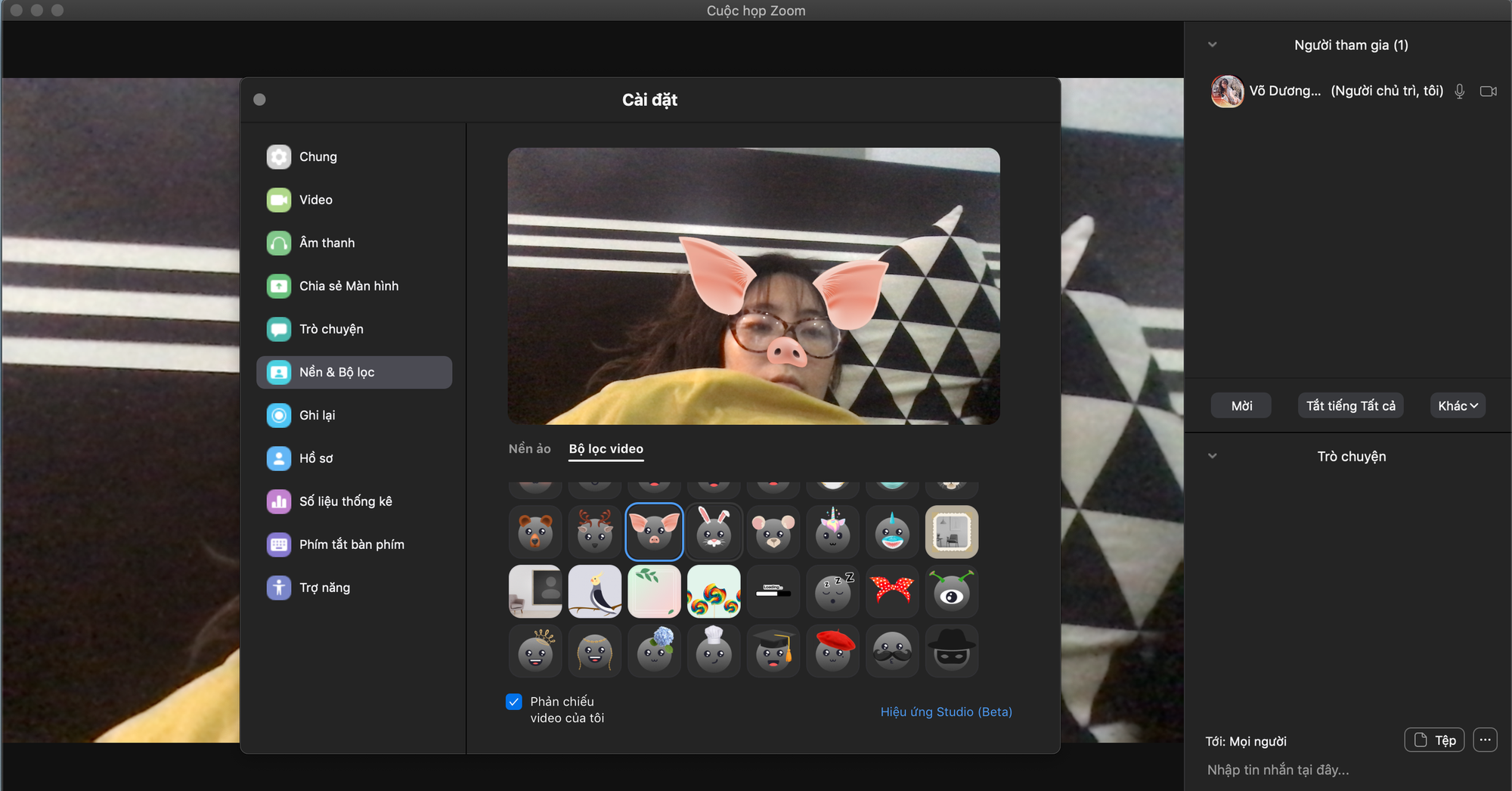1512x791 pixels.
Task: Select the chef hat filter
Action: pyautogui.click(x=714, y=651)
